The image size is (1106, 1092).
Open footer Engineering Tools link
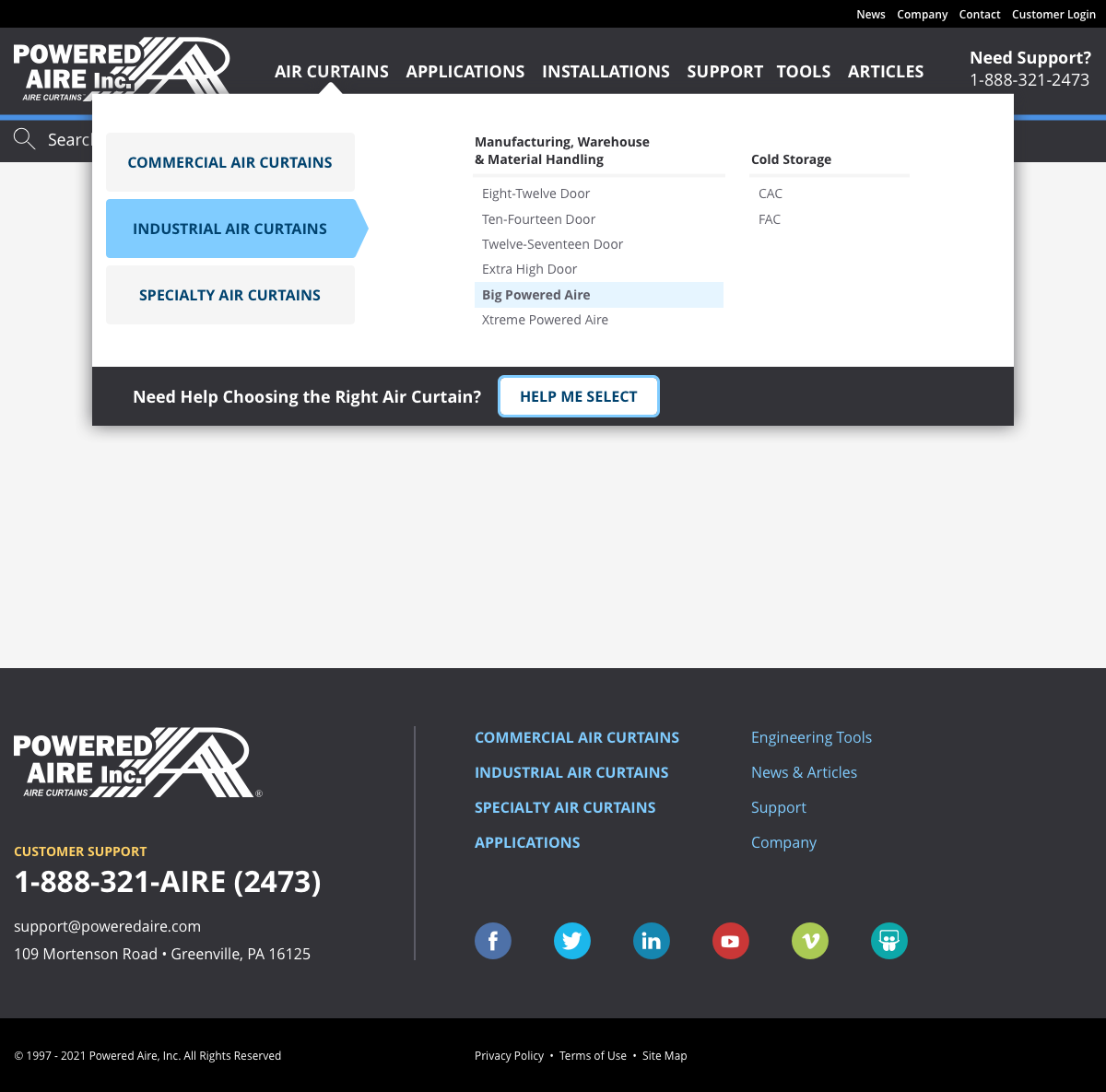811,737
